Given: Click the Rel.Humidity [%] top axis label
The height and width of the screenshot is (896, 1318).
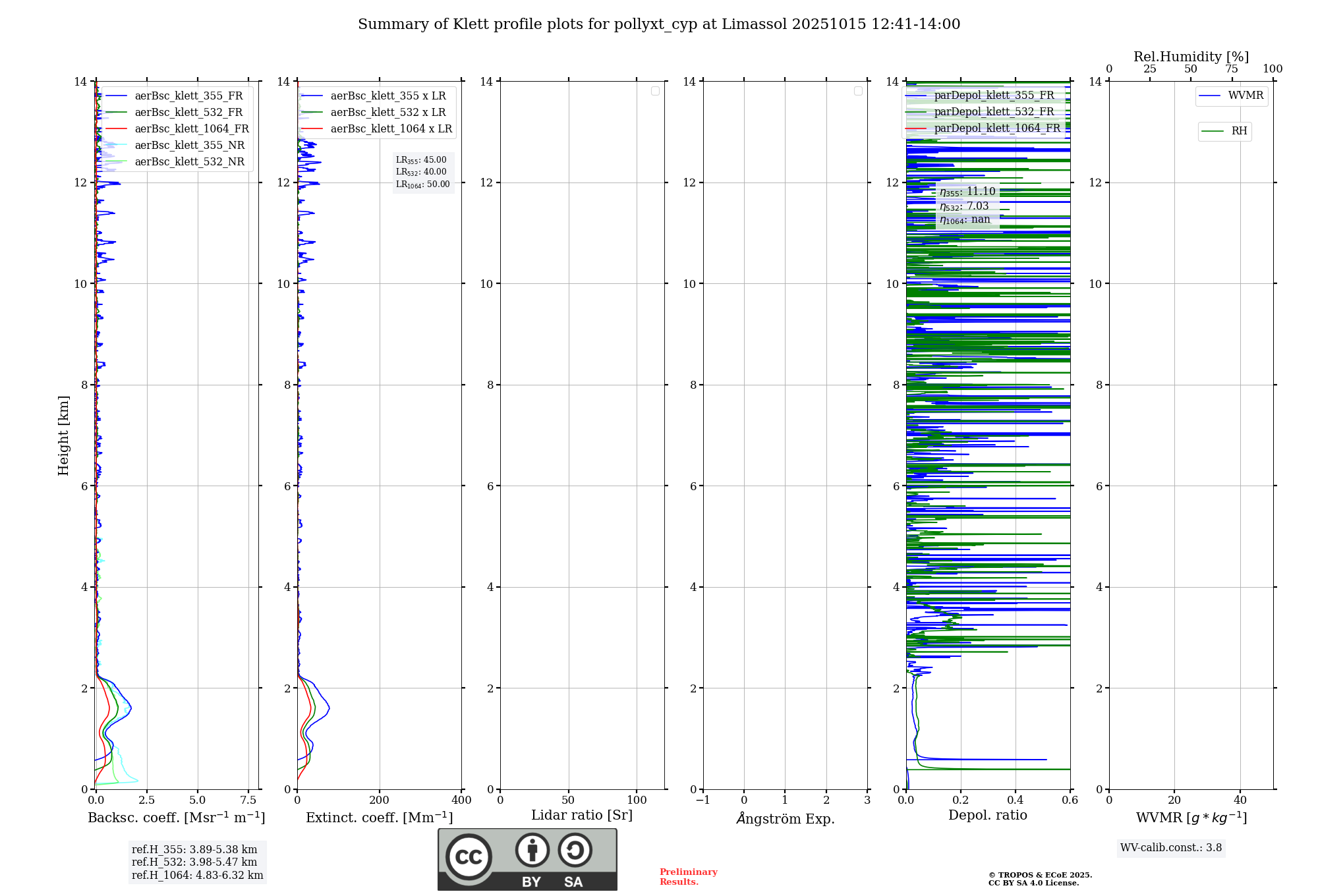Looking at the screenshot, I should (1191, 57).
